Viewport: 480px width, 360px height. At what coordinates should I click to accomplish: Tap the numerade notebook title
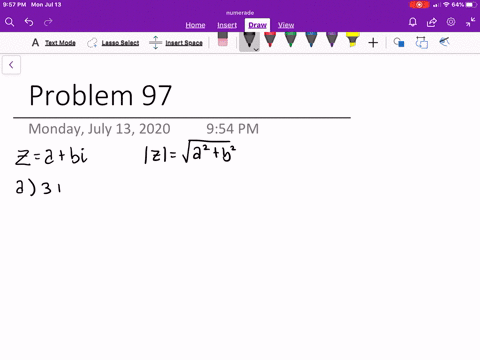240,13
